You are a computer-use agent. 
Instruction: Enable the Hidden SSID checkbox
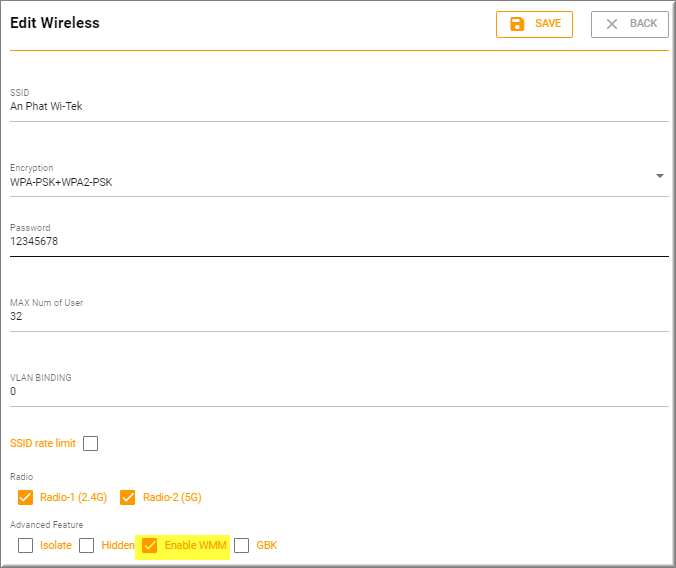pyautogui.click(x=87, y=545)
